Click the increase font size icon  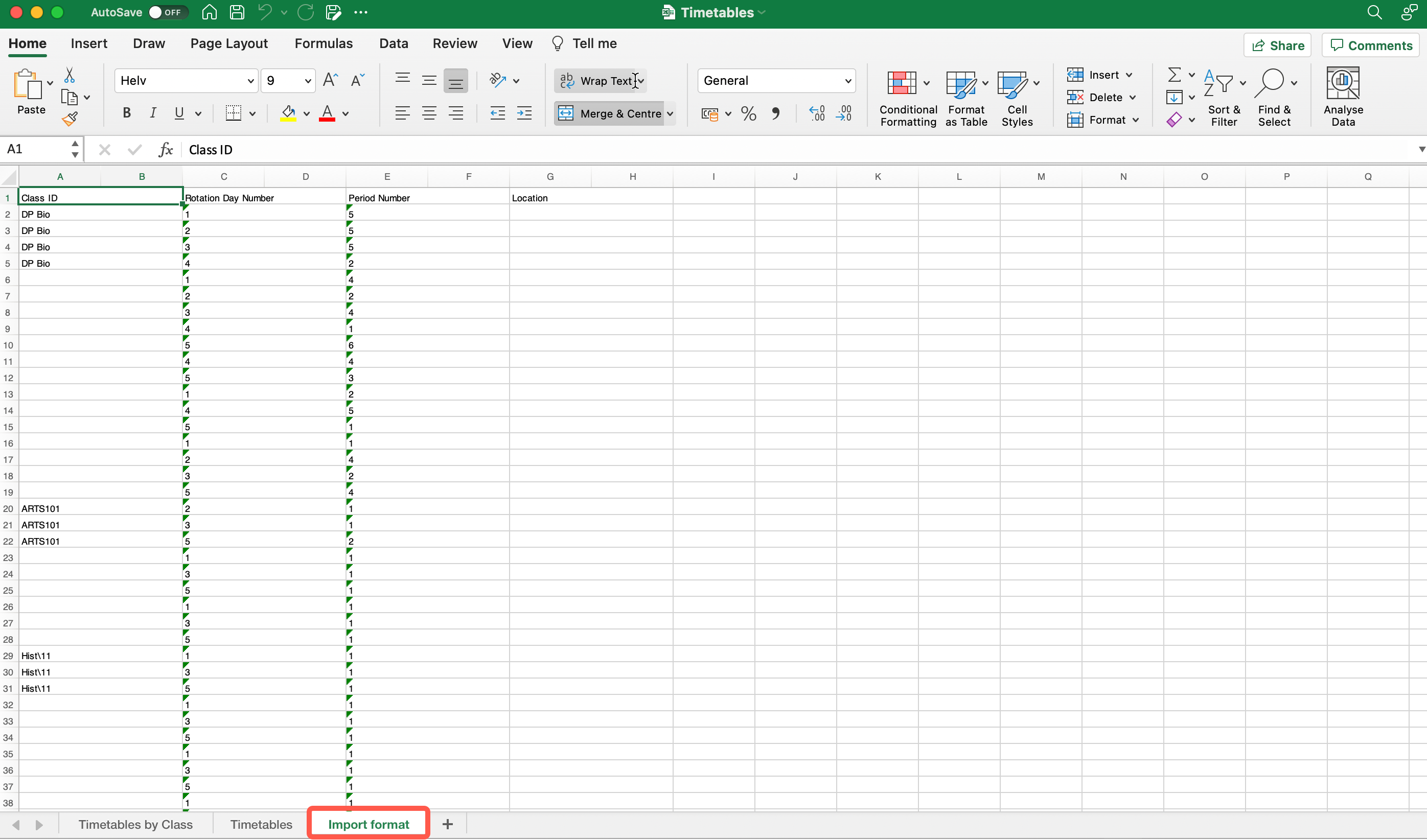click(x=330, y=80)
